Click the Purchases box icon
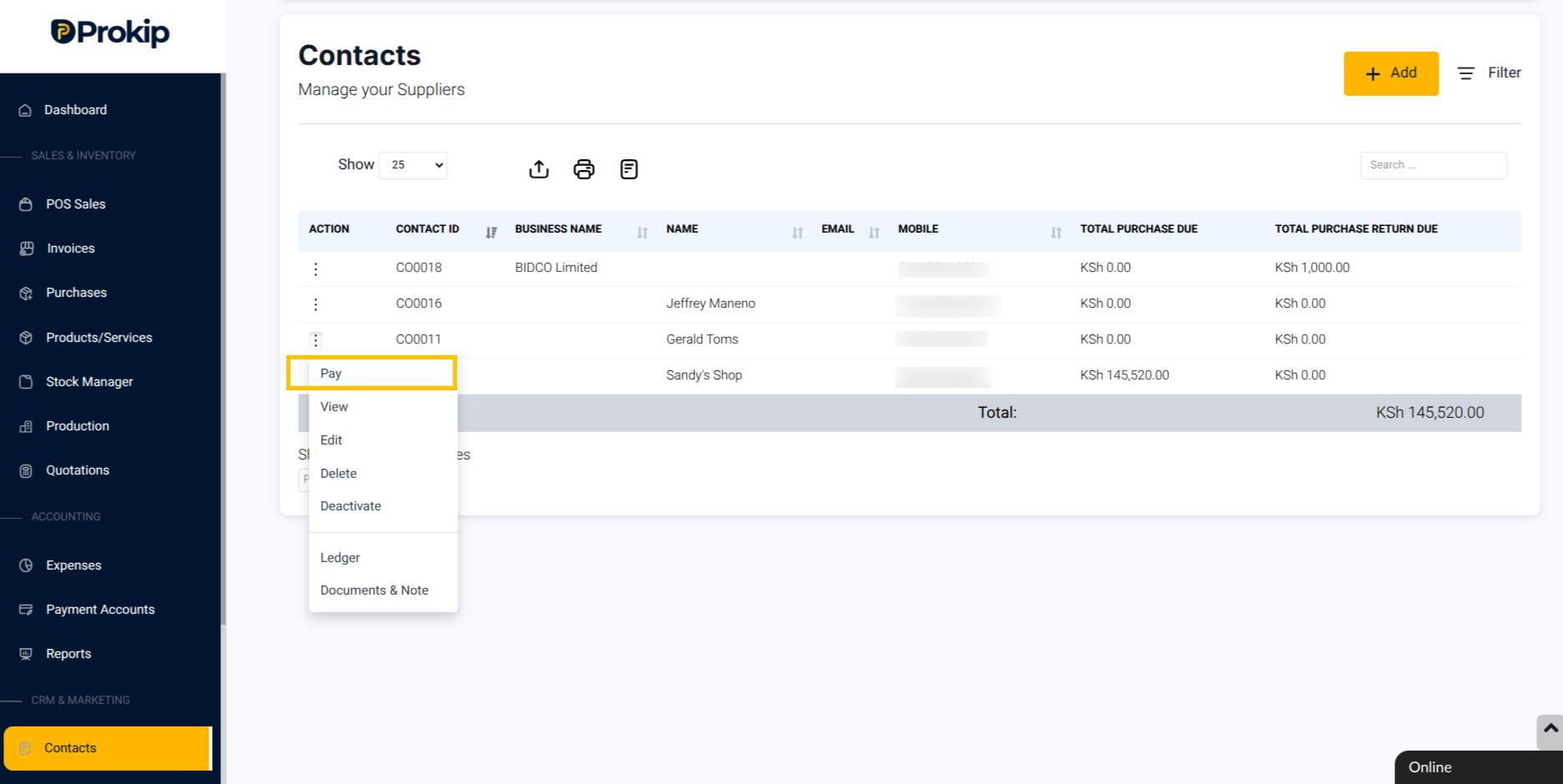This screenshot has height=784, width=1563. (x=26, y=293)
